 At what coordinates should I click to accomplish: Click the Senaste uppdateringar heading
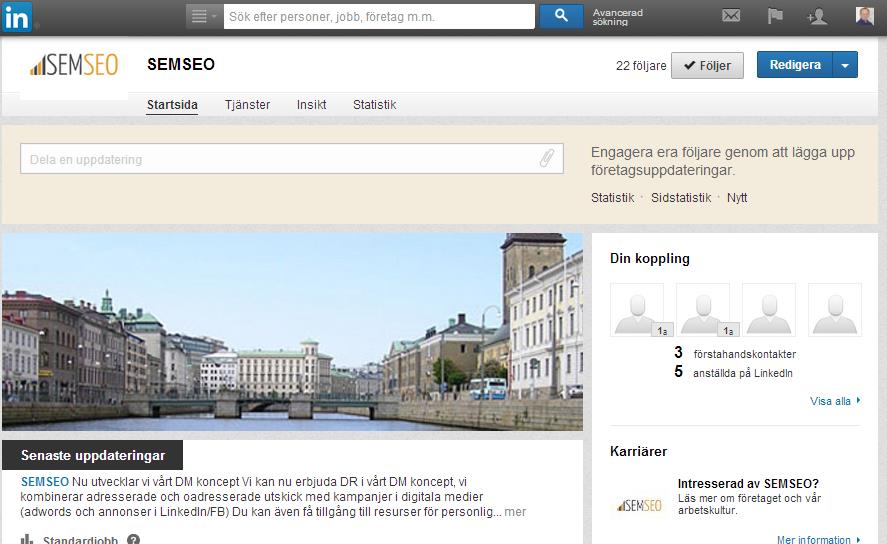coord(93,455)
